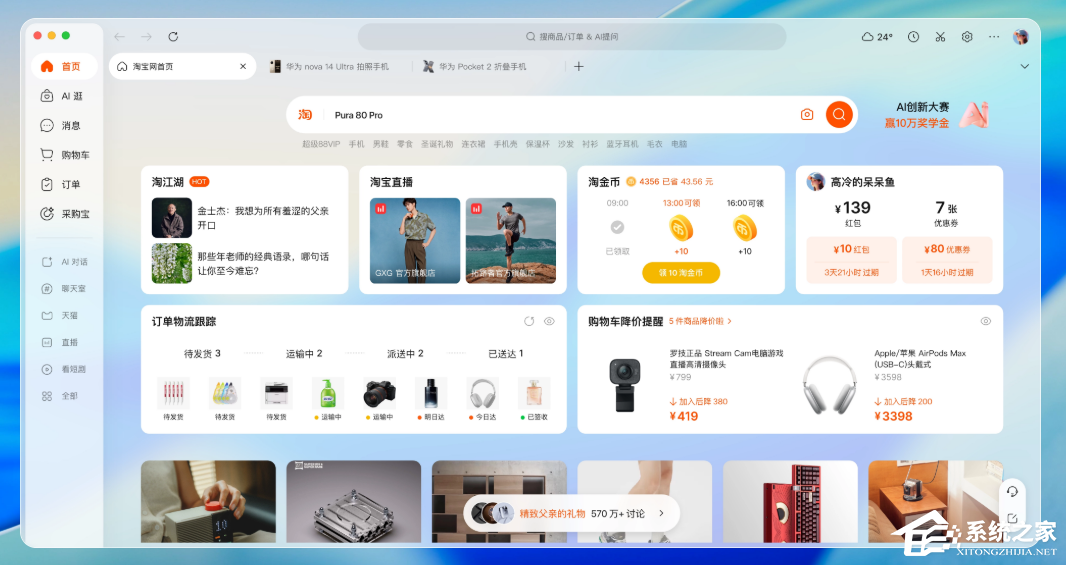Open the camera order marked 运输中

(379, 398)
